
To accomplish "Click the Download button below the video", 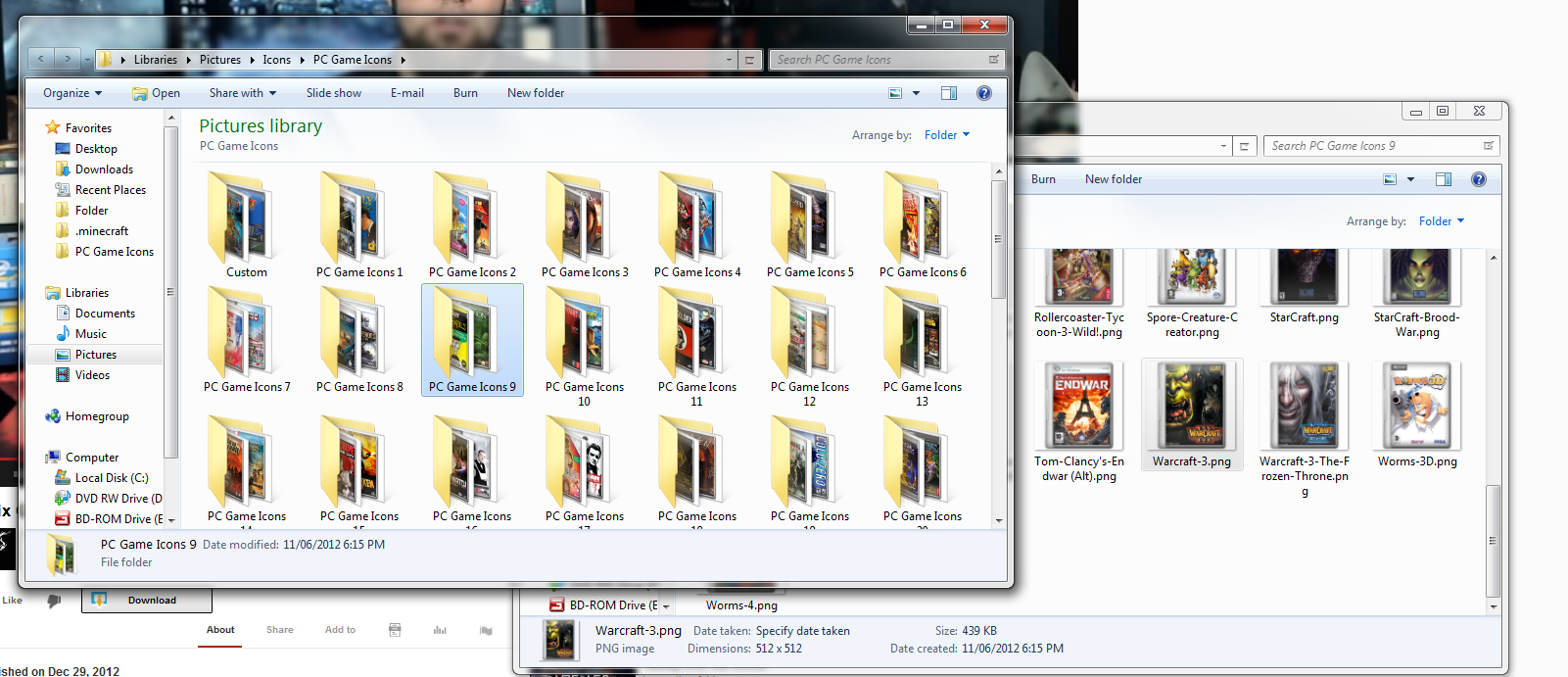I will [x=147, y=600].
